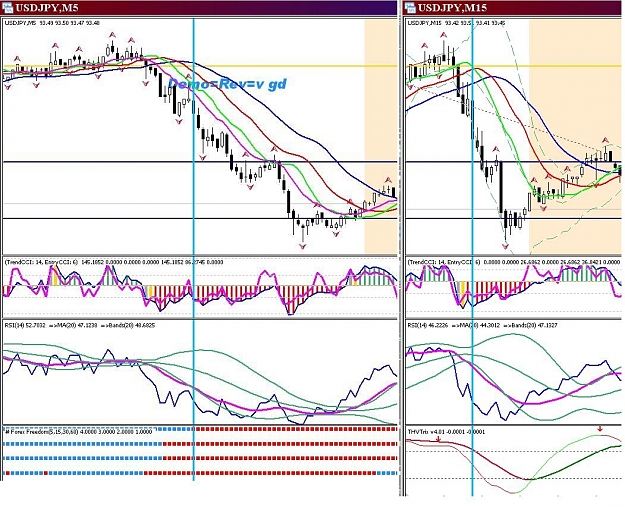Click the lowest down-fractal arrow in M5 chart
The image size is (625, 507).
(x=303, y=247)
